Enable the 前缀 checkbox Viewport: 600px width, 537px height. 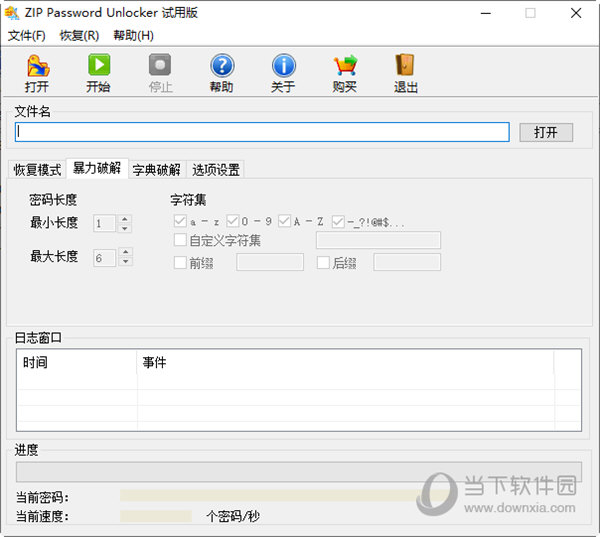point(180,263)
